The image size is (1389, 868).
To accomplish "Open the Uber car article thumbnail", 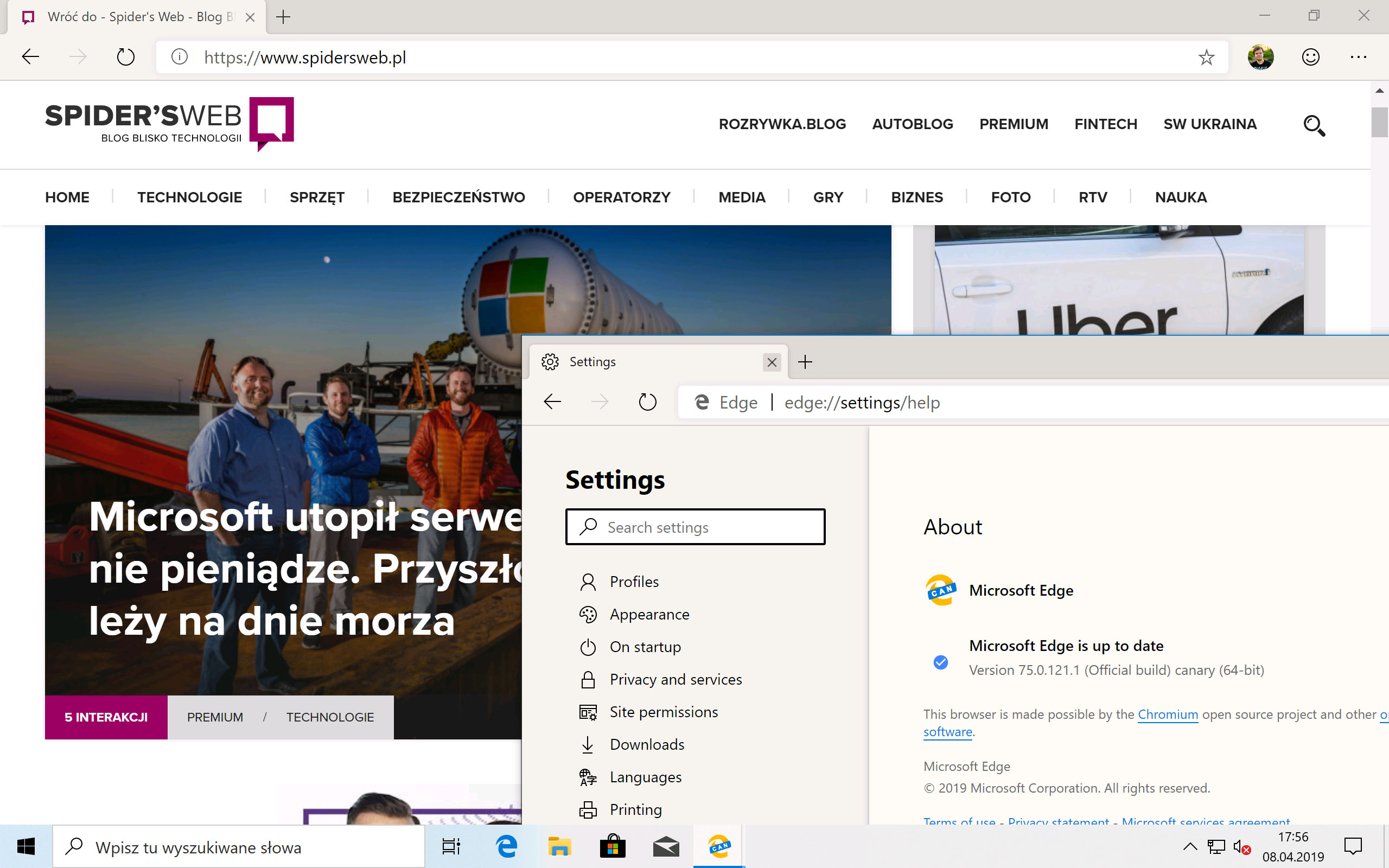I will point(1119,279).
